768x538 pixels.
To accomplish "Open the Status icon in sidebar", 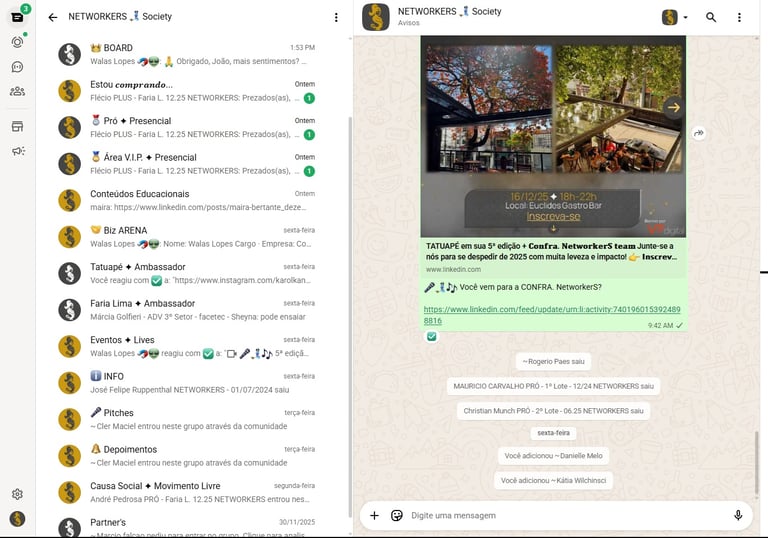I will (x=17, y=42).
